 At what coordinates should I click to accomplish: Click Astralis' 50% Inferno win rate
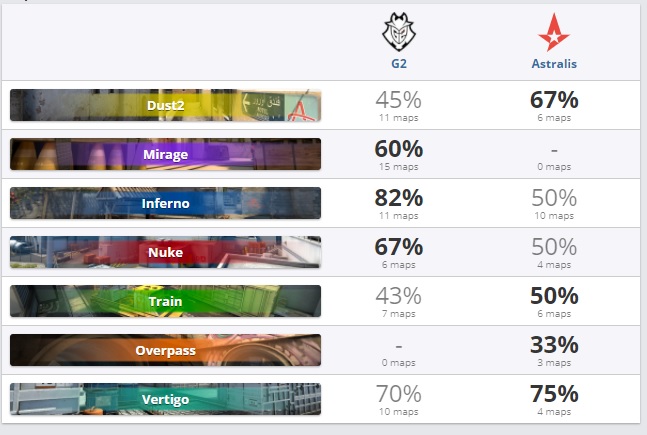click(x=554, y=198)
